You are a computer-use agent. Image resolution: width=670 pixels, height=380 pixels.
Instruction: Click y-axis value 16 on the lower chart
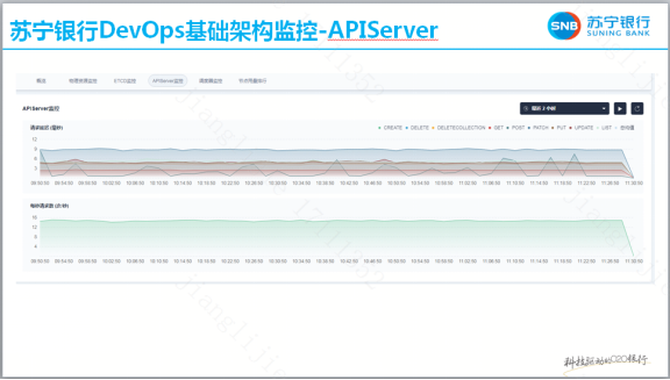[35, 218]
